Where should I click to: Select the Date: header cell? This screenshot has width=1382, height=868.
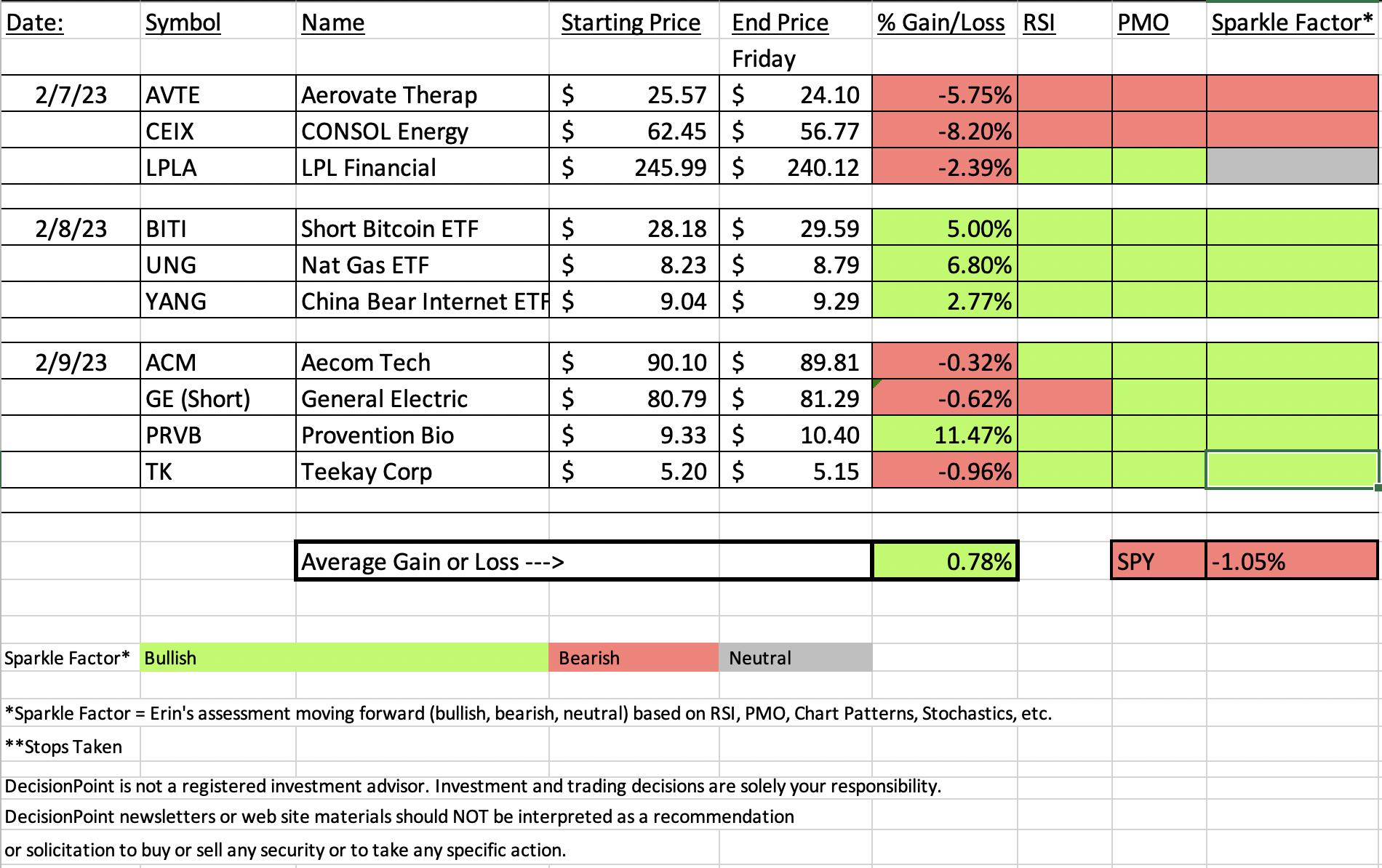[71, 21]
